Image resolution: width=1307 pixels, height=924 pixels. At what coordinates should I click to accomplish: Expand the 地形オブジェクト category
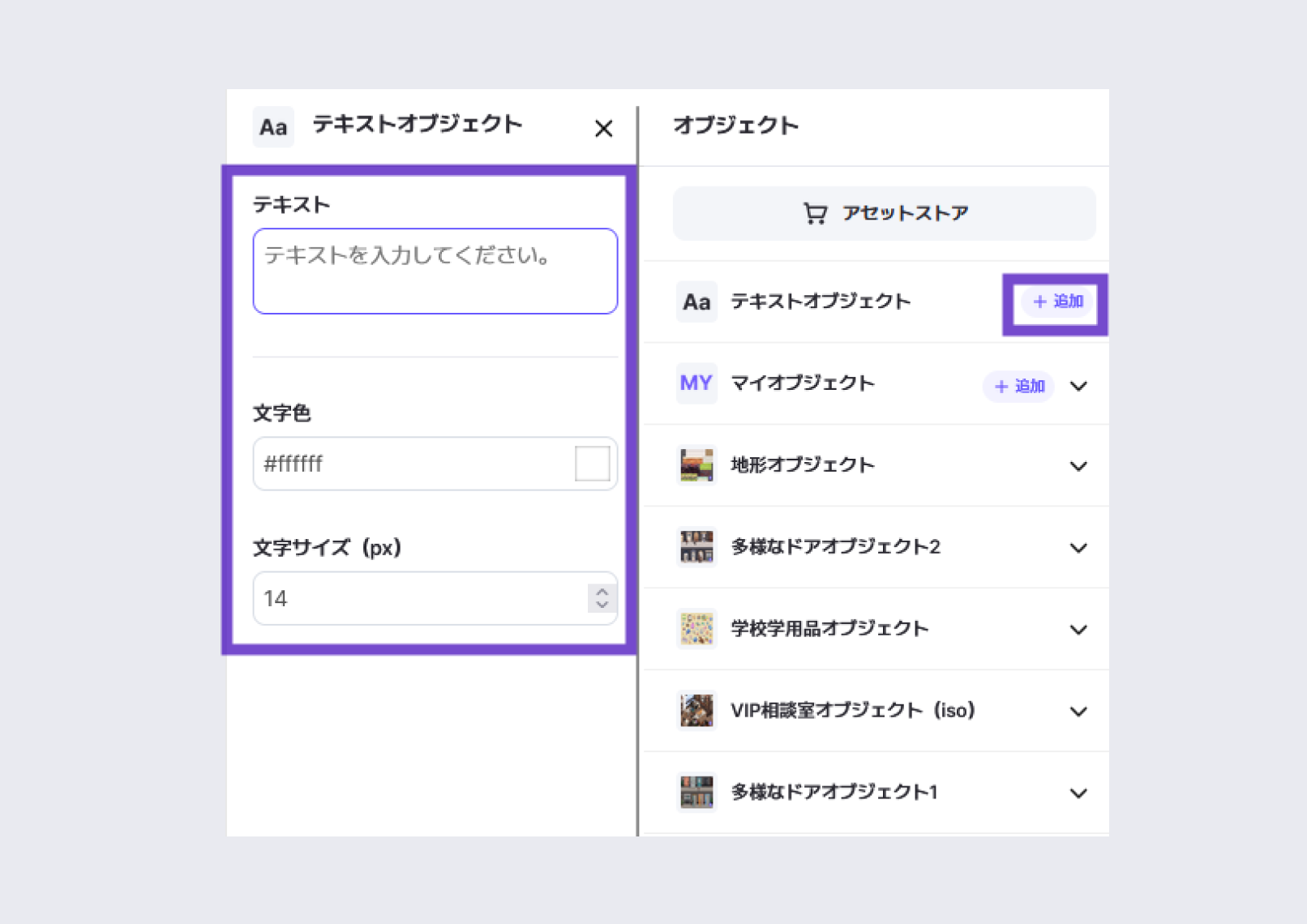(x=1078, y=467)
